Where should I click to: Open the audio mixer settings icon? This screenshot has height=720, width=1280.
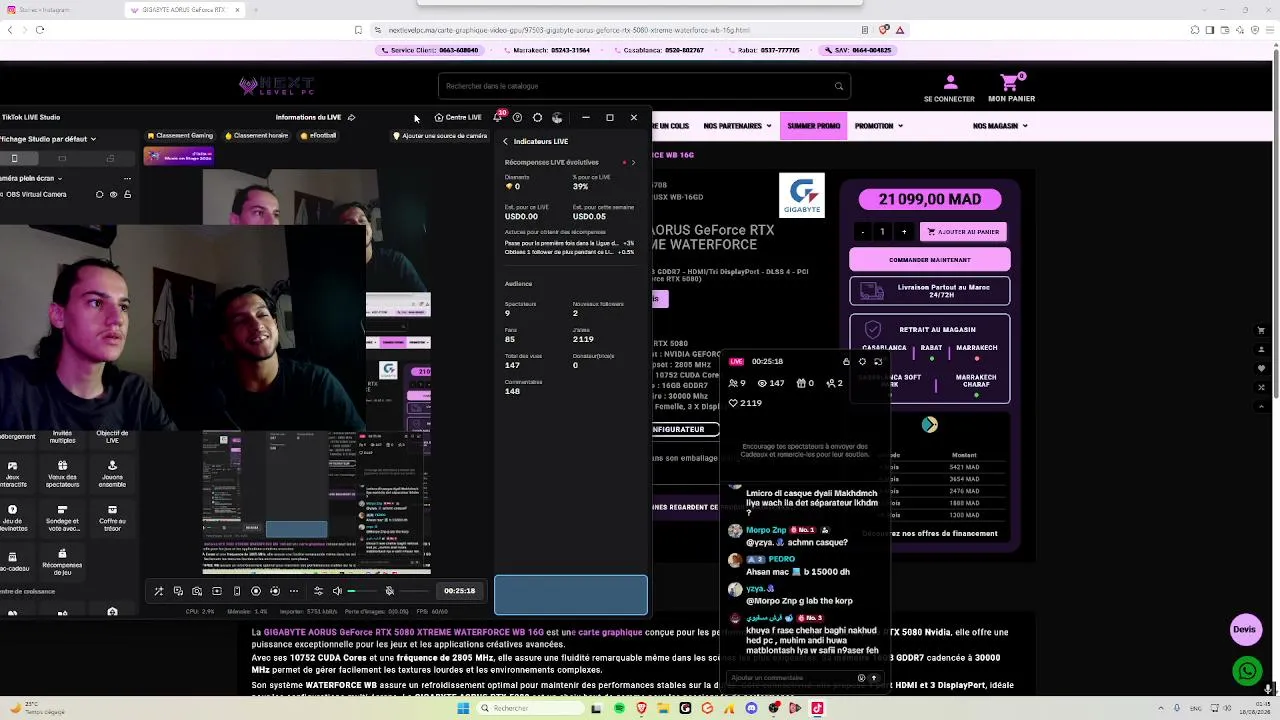(318, 591)
